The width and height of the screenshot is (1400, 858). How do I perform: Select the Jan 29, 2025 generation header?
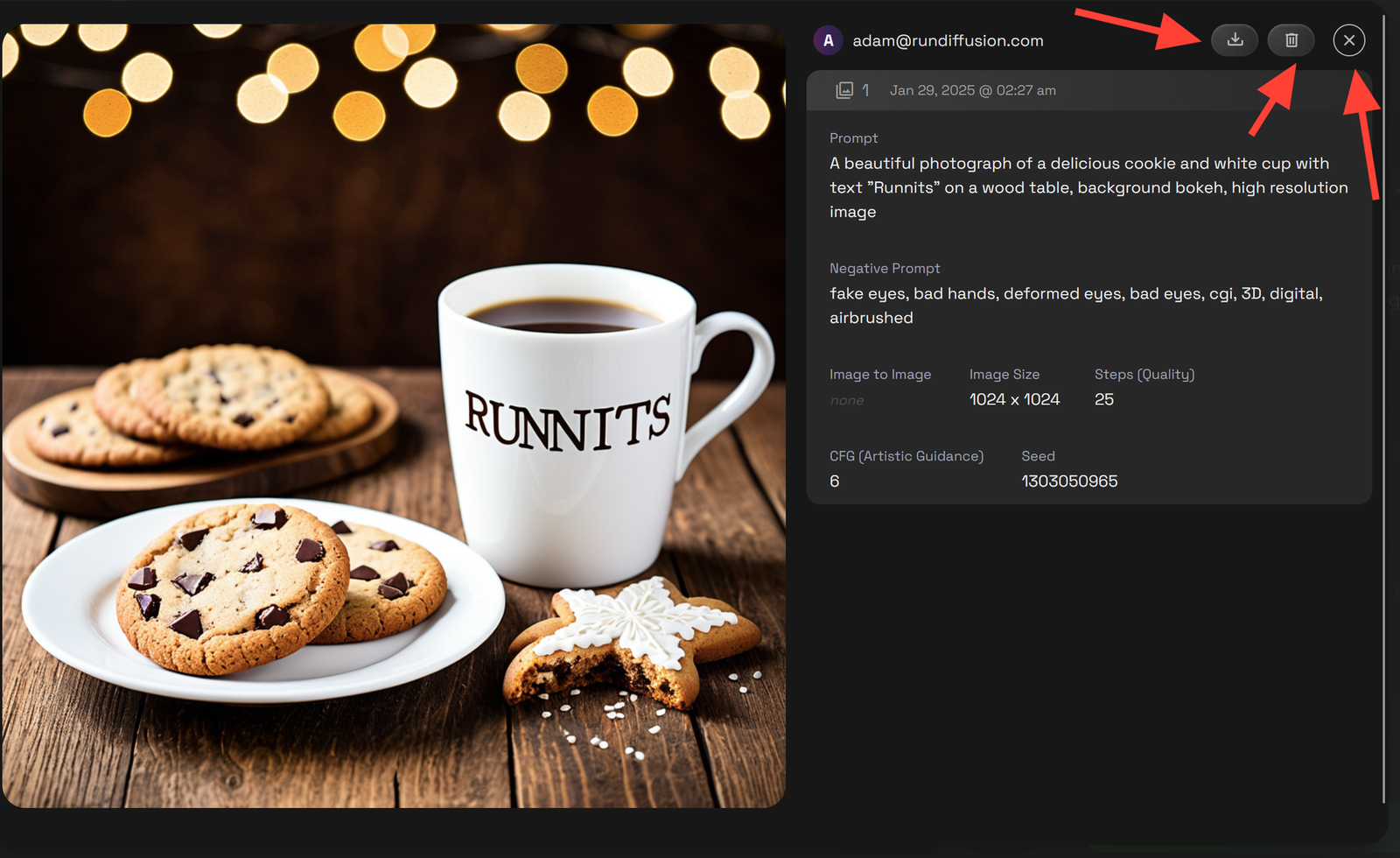click(972, 89)
